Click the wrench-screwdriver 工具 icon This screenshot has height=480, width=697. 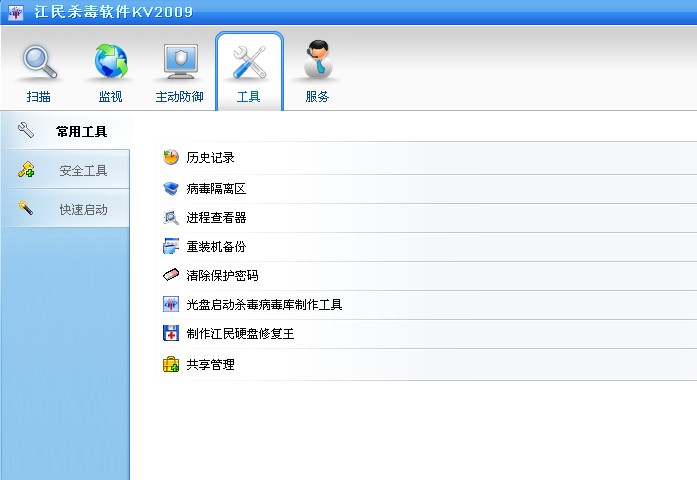pyautogui.click(x=249, y=62)
